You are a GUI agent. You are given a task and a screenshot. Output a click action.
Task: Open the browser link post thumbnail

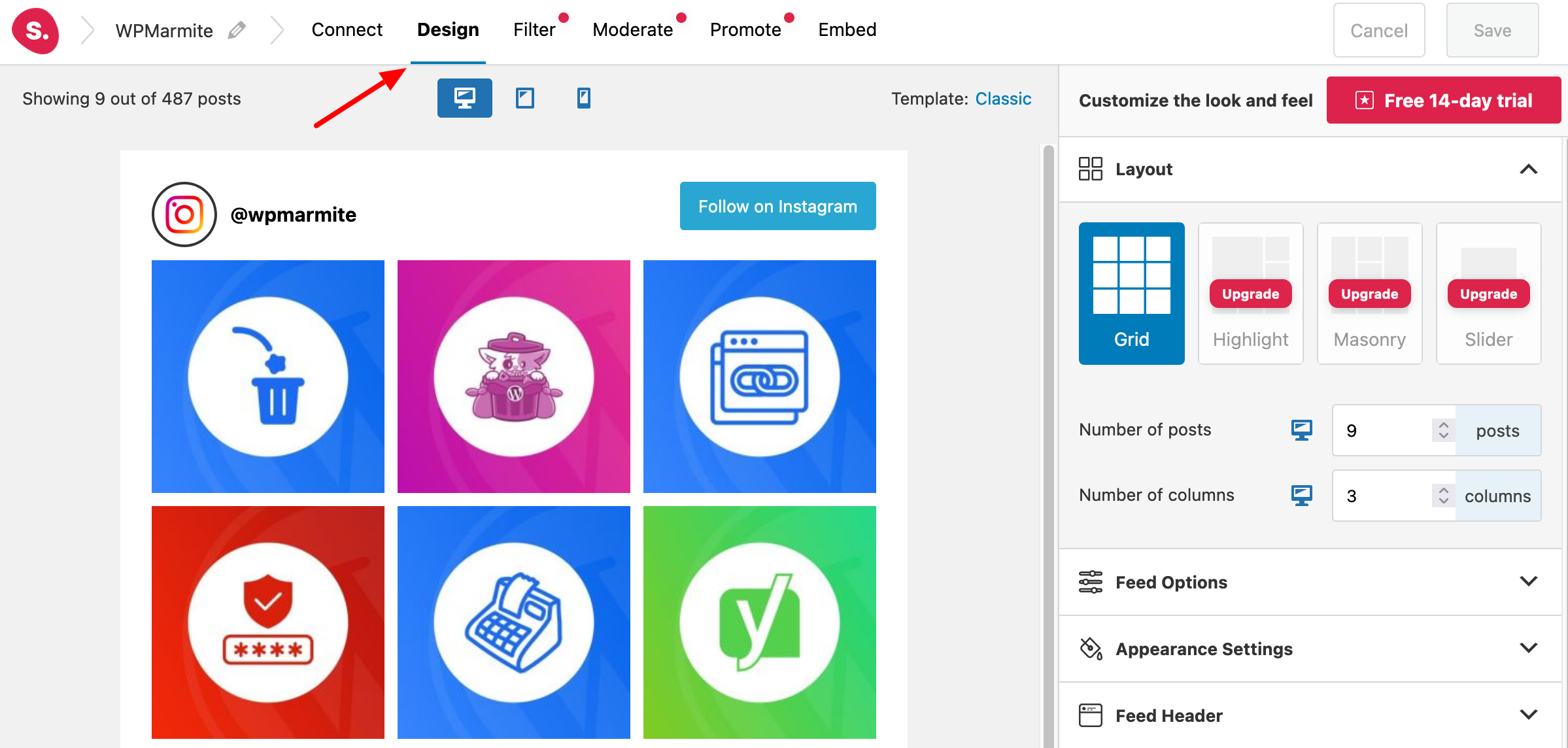(x=760, y=377)
